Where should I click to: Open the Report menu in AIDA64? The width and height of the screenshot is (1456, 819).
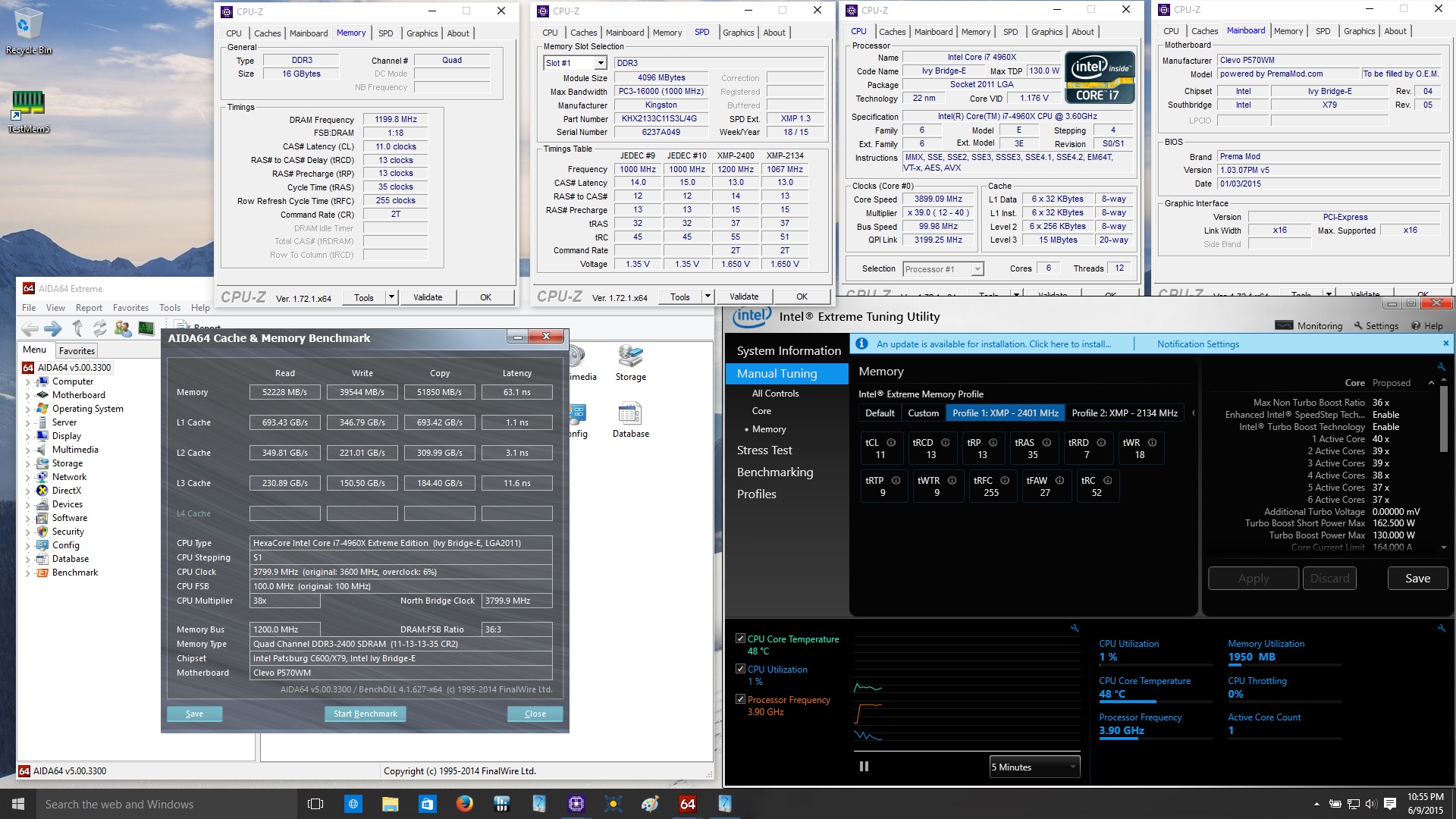[89, 308]
